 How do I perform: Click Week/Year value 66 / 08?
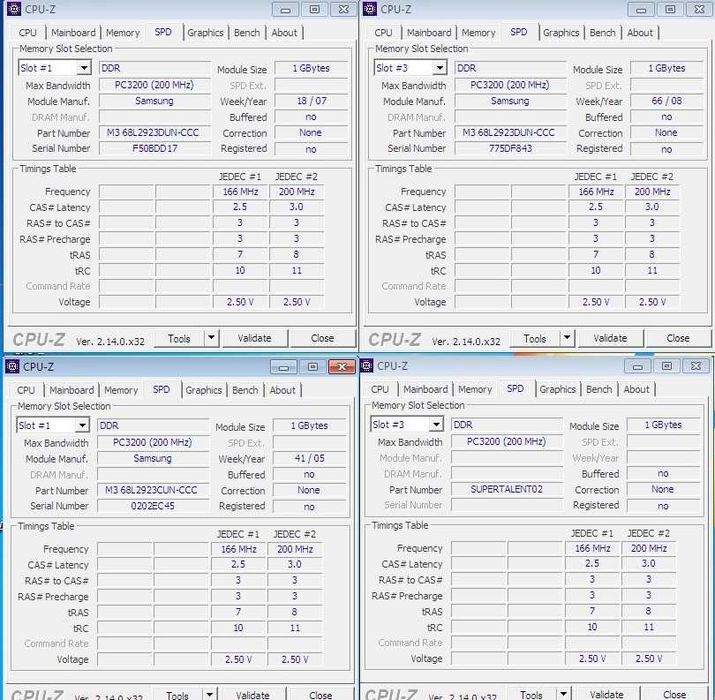[667, 101]
